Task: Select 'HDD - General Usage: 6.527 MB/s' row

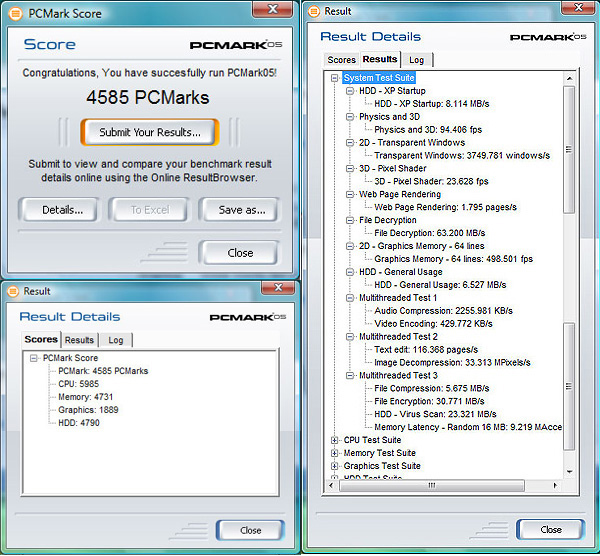Action: pyautogui.click(x=440, y=285)
